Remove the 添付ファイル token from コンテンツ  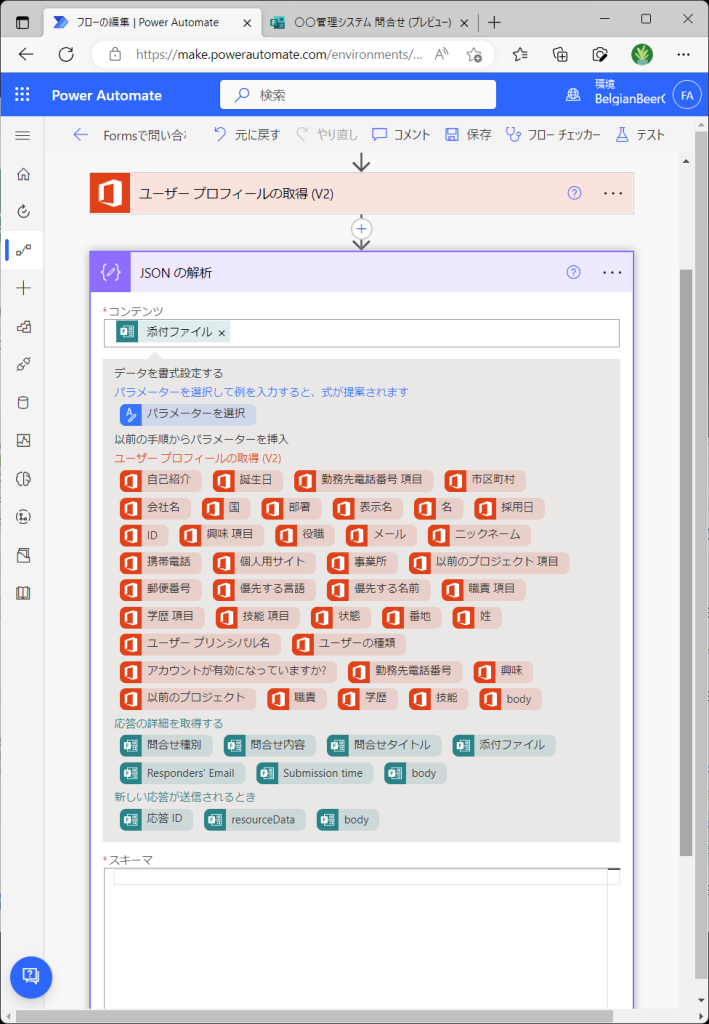pyautogui.click(x=222, y=333)
